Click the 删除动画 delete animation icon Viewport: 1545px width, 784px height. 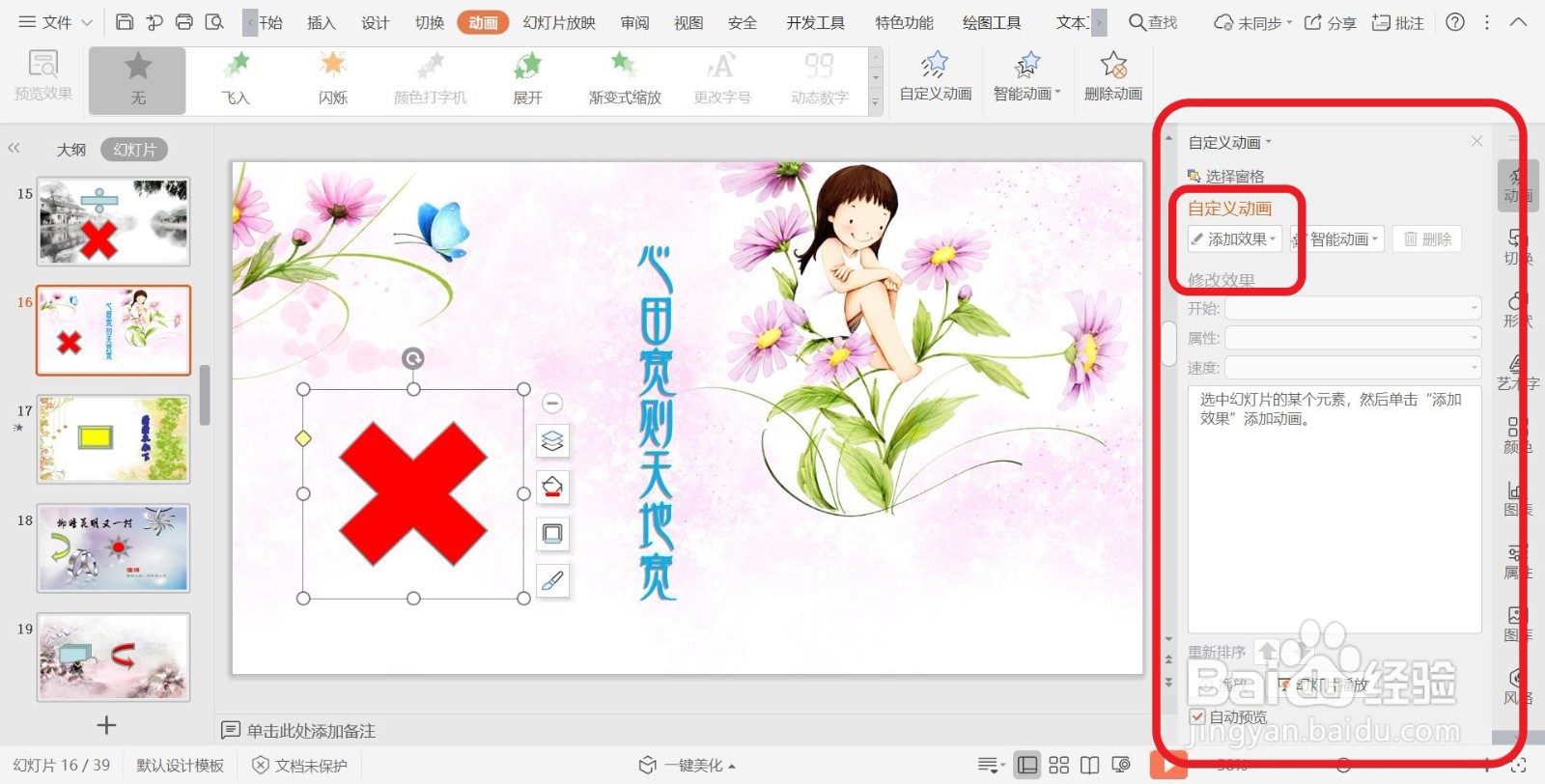pos(1113,77)
